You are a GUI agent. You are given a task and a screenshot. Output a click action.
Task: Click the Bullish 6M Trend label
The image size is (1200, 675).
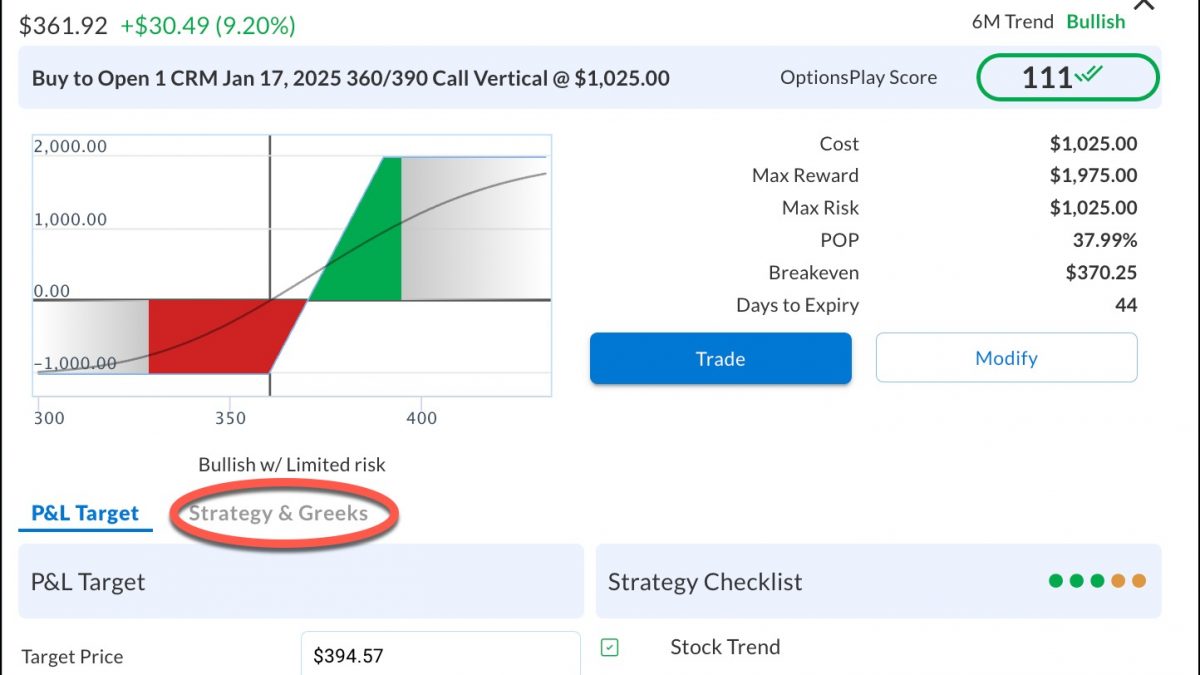pos(1096,22)
